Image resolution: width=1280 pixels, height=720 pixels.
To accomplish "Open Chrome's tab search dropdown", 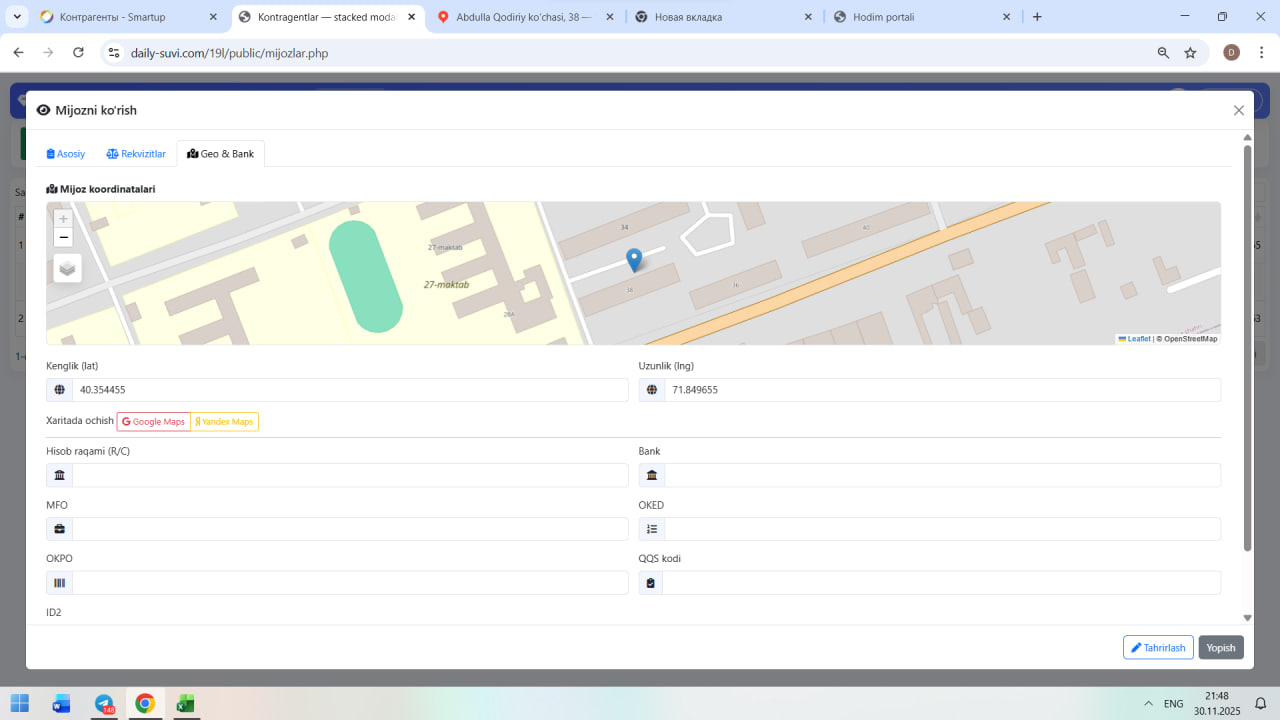I will tap(17, 17).
